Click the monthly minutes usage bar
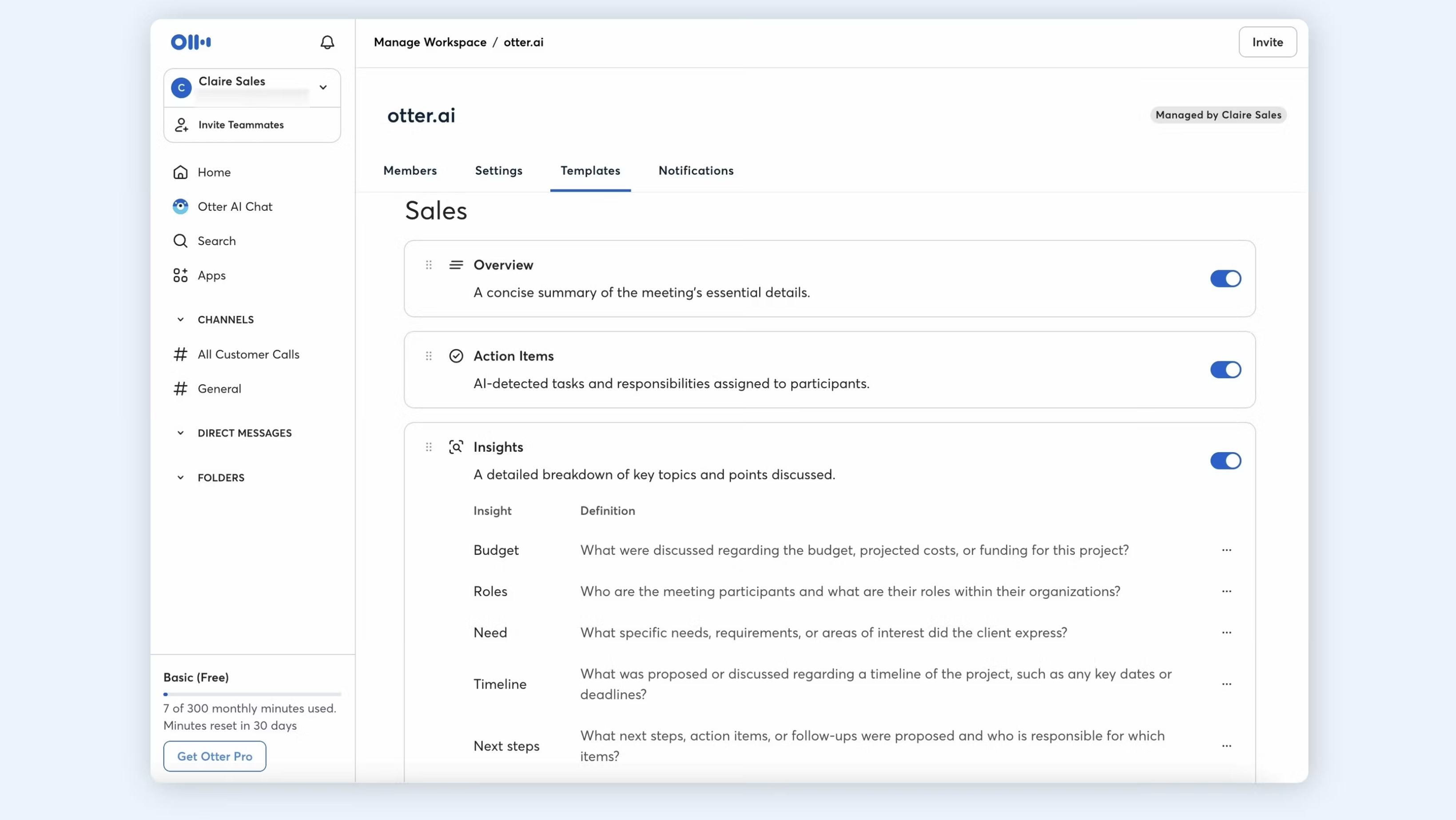 (x=252, y=694)
